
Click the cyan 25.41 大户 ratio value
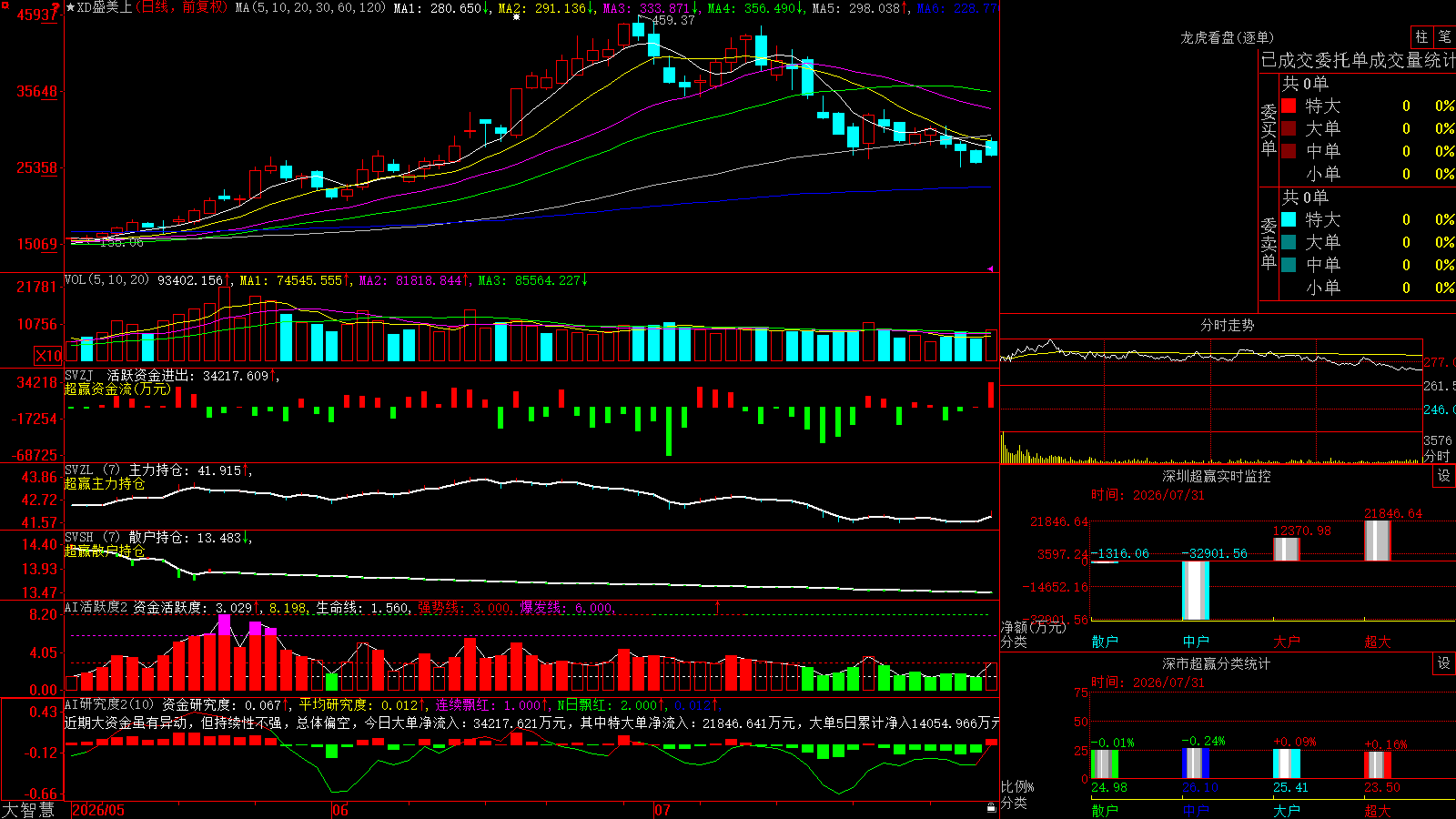click(1291, 787)
